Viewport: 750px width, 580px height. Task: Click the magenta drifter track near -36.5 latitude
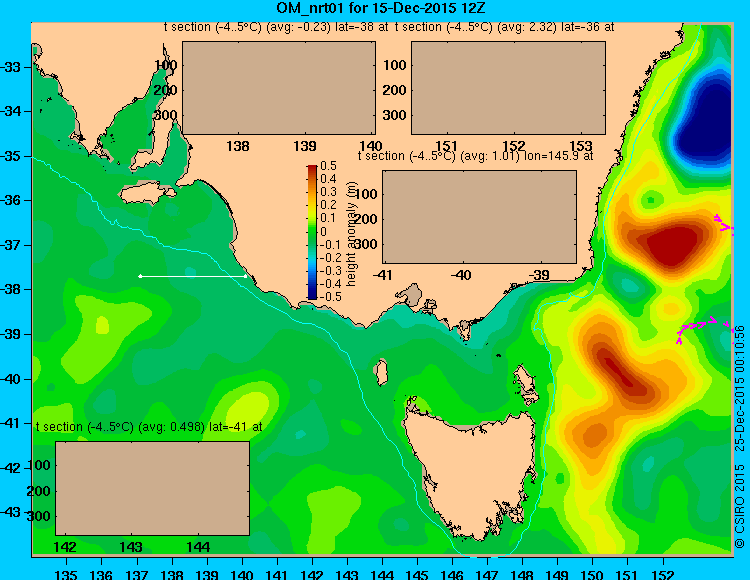coord(723,223)
